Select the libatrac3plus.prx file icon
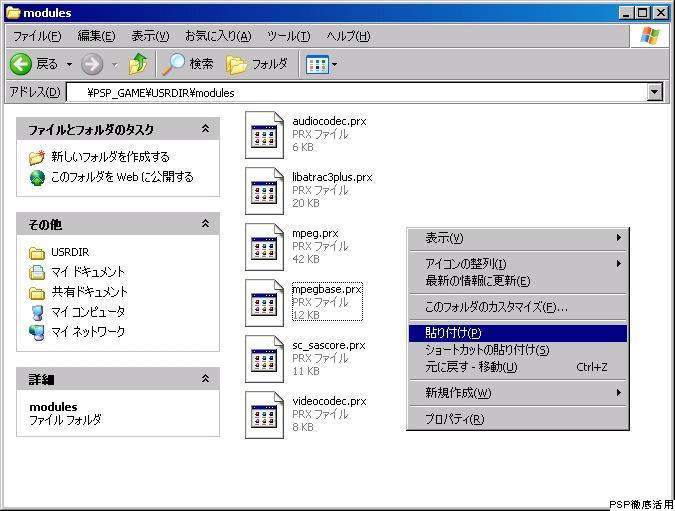Viewport: 675px width, 511px height. tap(264, 191)
